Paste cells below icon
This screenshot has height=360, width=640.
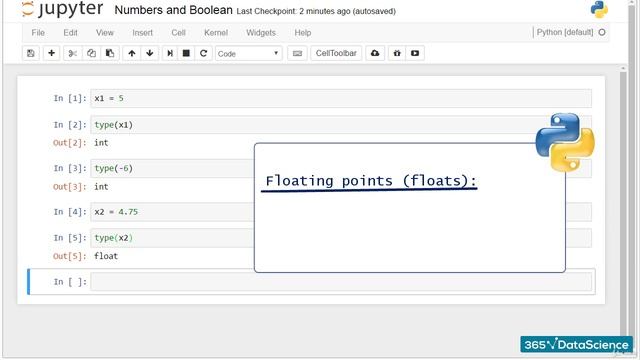coord(110,53)
